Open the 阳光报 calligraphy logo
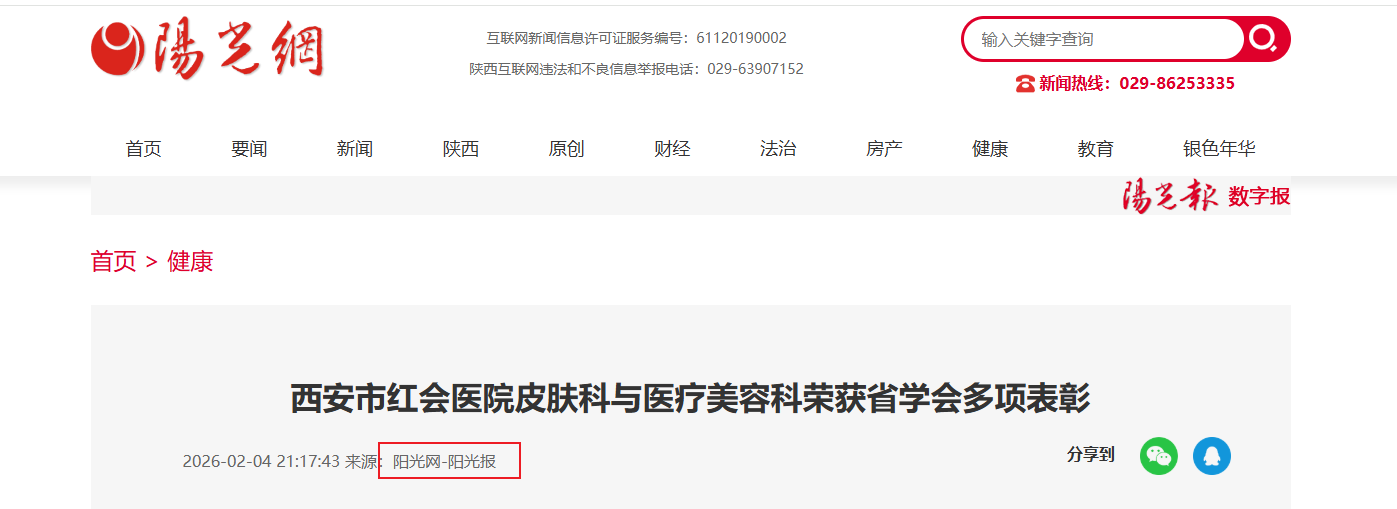Screen dimensions: 1397x509 coord(1170,196)
